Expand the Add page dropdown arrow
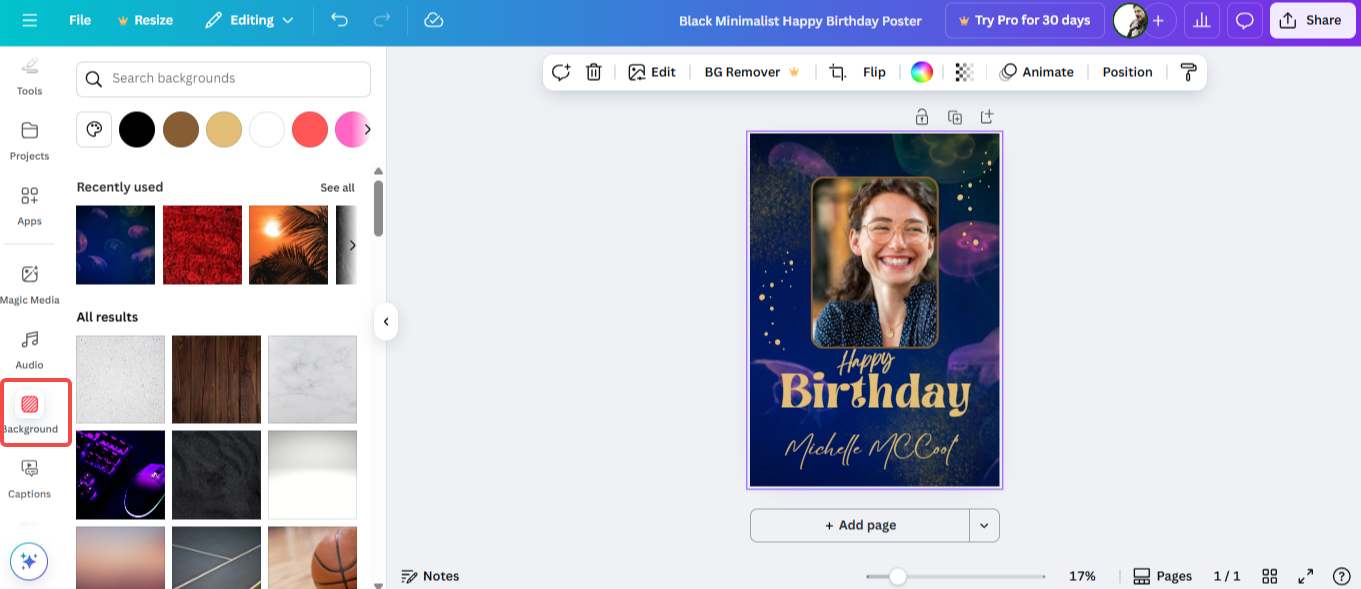 point(984,525)
